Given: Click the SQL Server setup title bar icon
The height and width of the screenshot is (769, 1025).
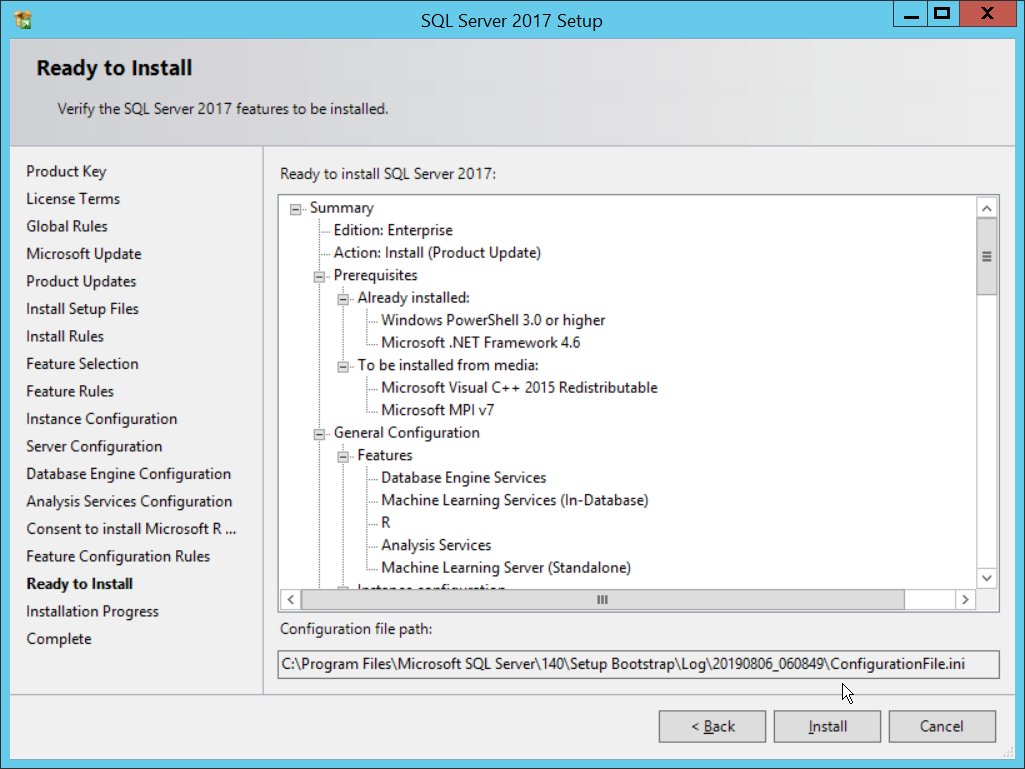Looking at the screenshot, I should (x=23, y=19).
